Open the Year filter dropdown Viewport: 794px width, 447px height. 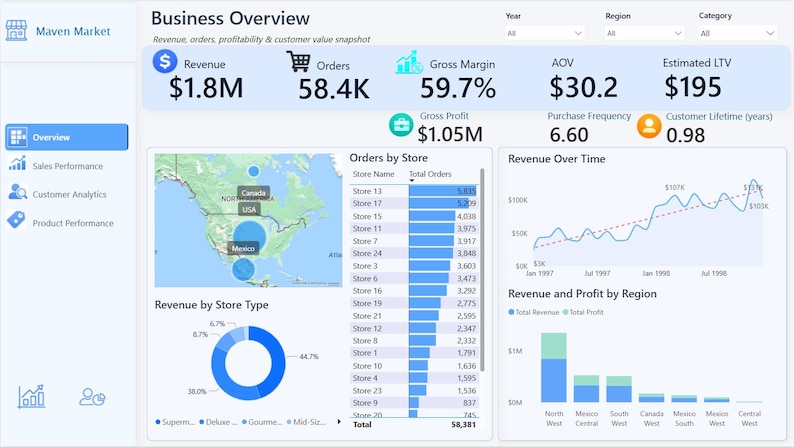coord(545,33)
